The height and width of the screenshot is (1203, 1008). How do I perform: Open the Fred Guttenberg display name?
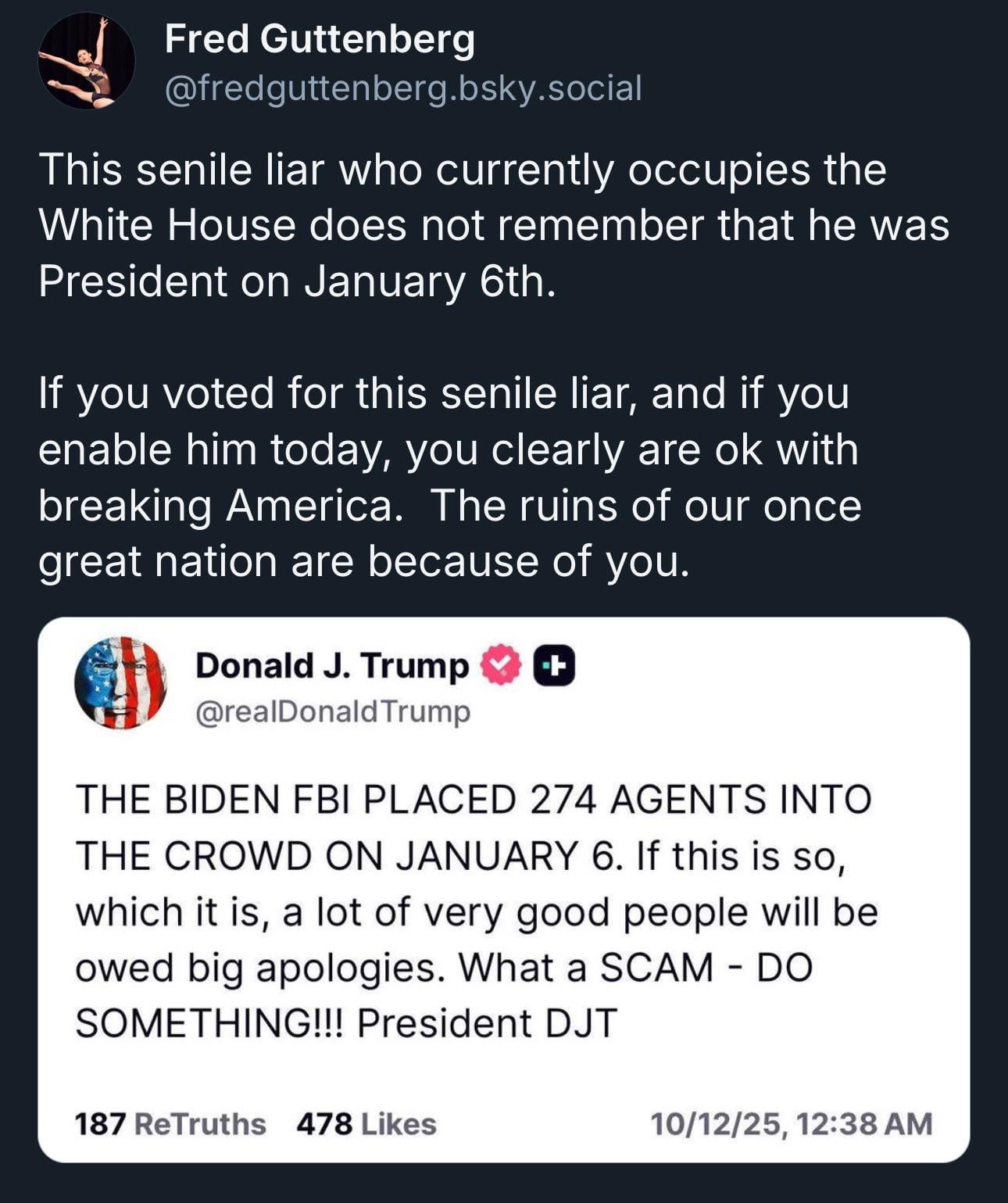pos(320,39)
